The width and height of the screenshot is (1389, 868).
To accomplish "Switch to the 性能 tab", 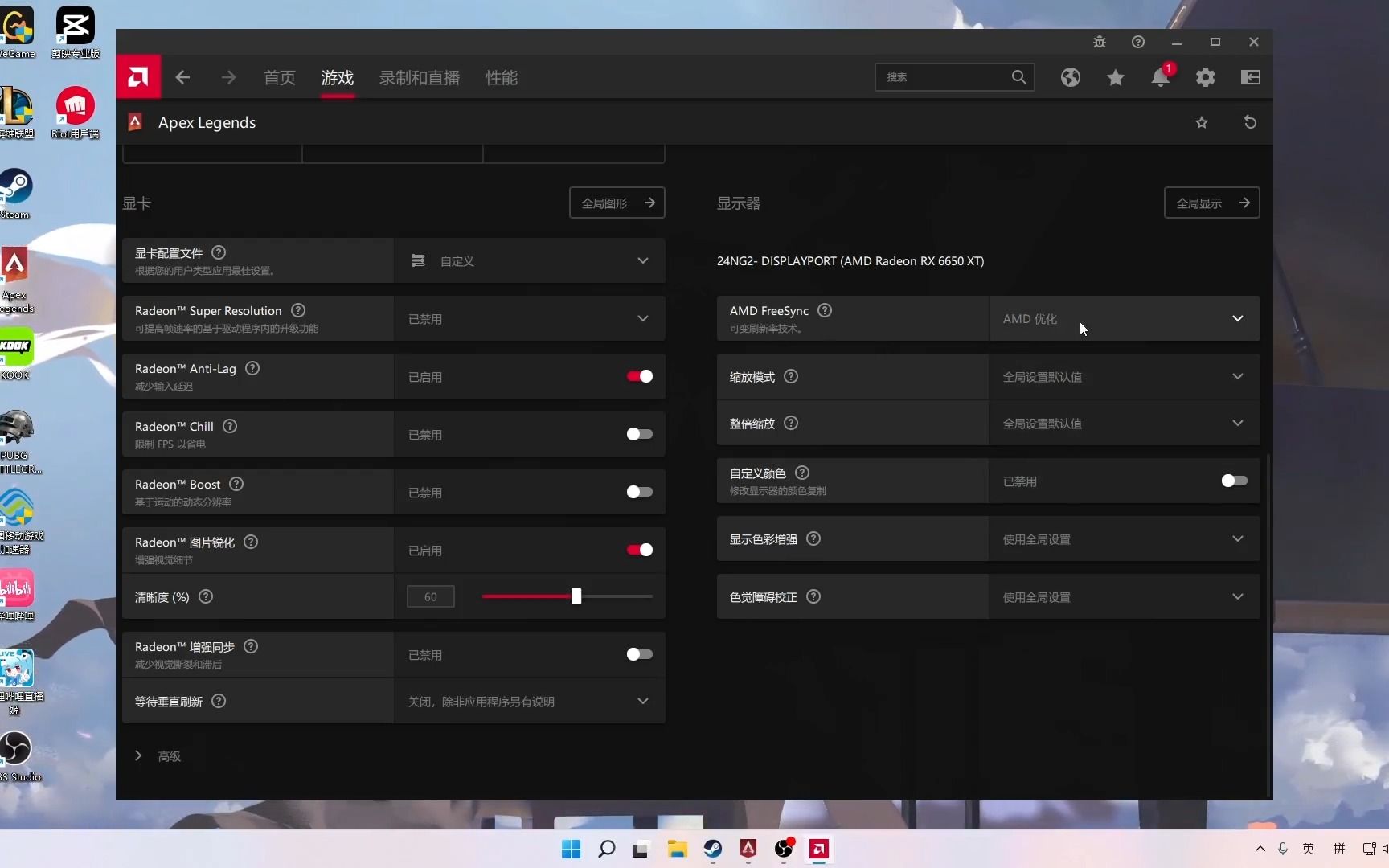I will tap(502, 77).
